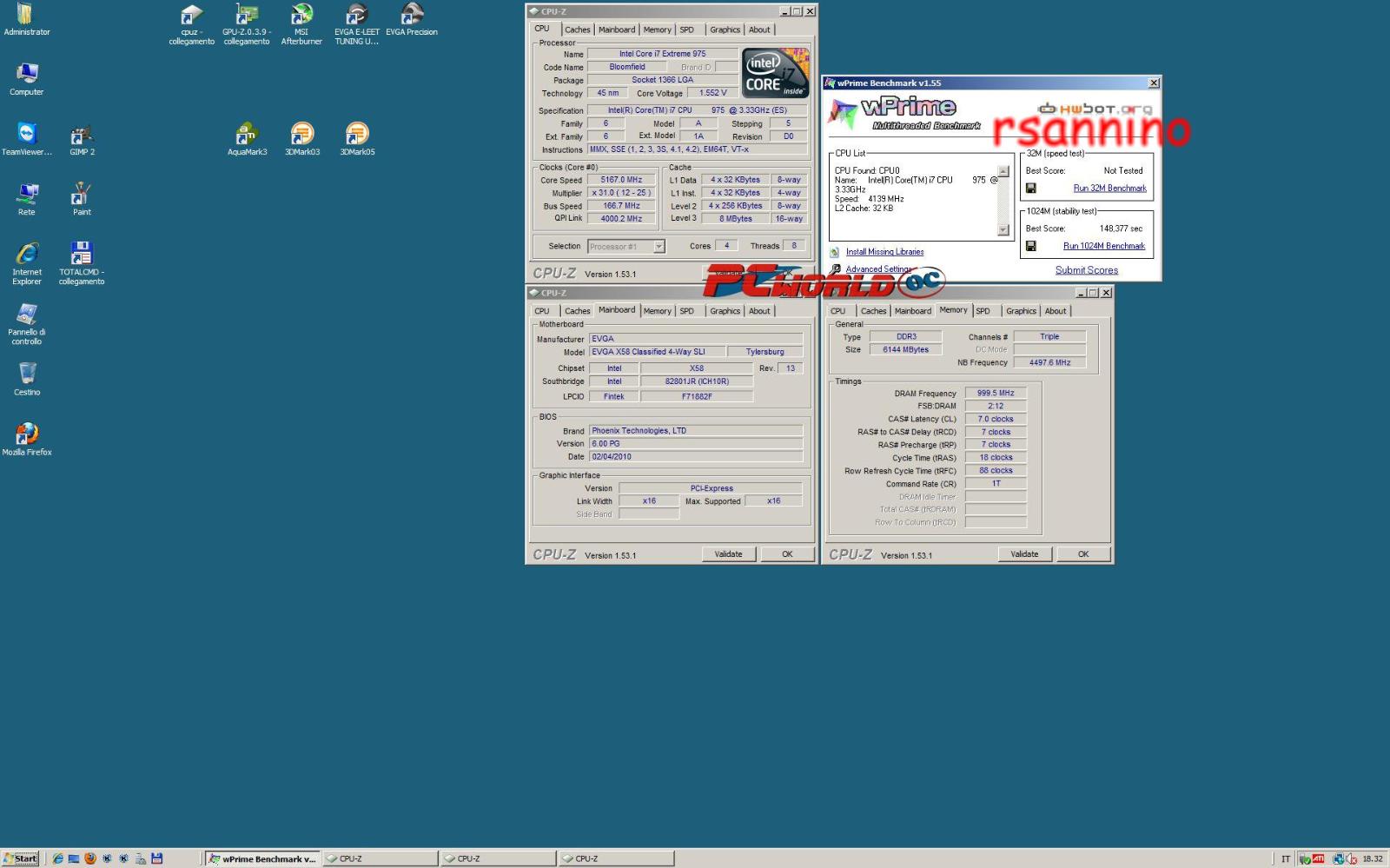Click the Run 32M Benchmark link

pyautogui.click(x=1109, y=189)
